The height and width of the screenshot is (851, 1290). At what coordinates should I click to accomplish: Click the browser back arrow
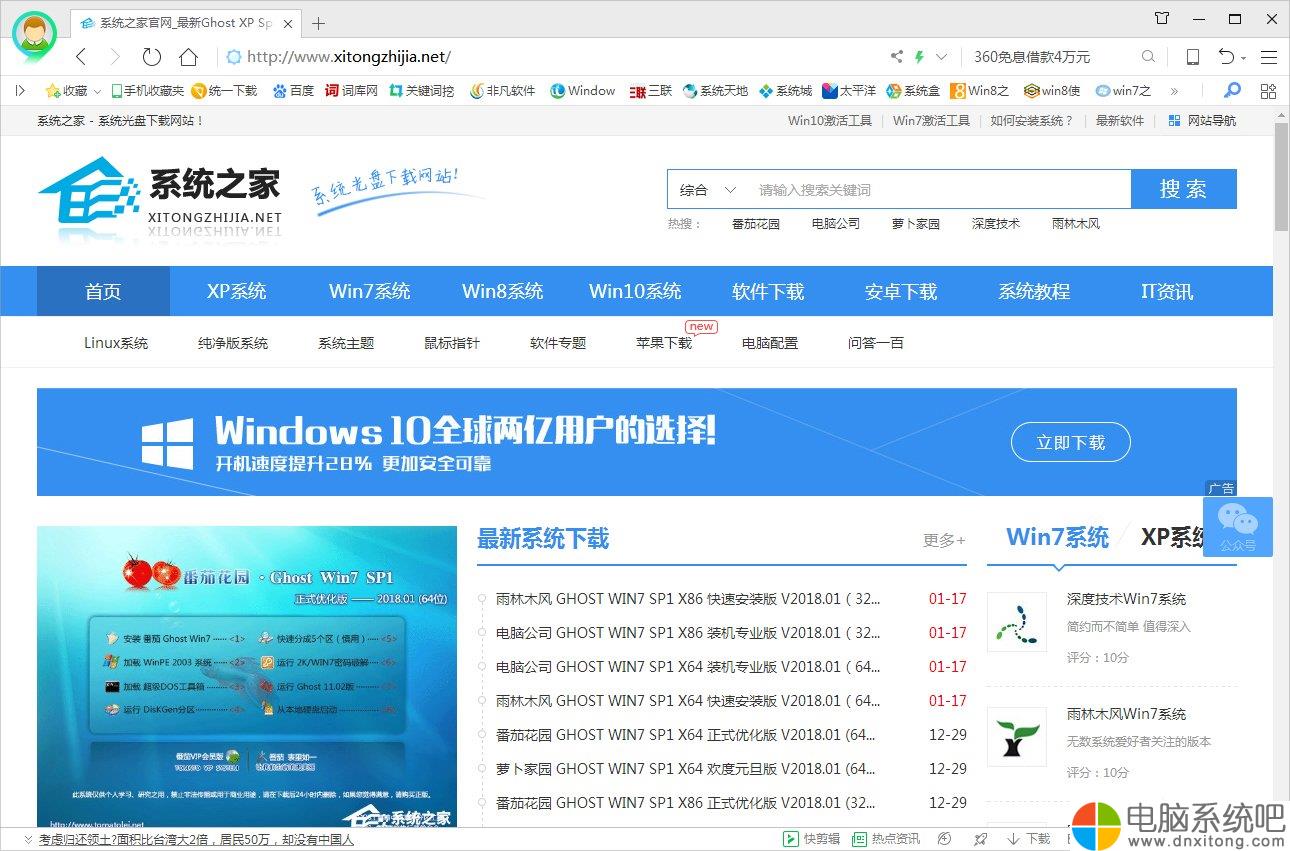pyautogui.click(x=82, y=57)
